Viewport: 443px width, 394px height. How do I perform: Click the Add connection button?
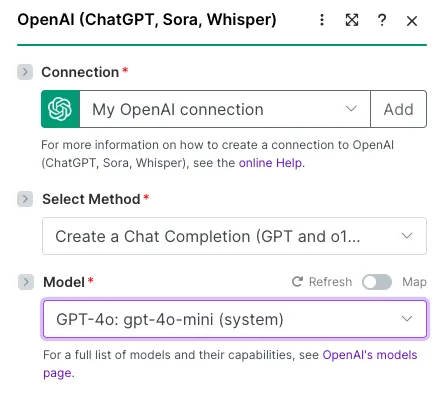pos(399,109)
